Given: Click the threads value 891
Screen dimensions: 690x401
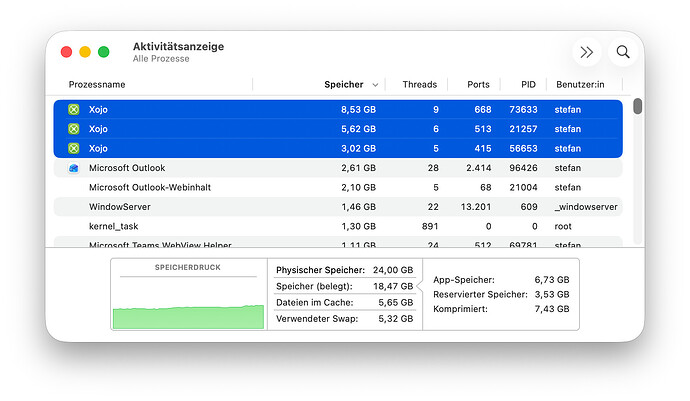Looking at the screenshot, I should pos(430,226).
